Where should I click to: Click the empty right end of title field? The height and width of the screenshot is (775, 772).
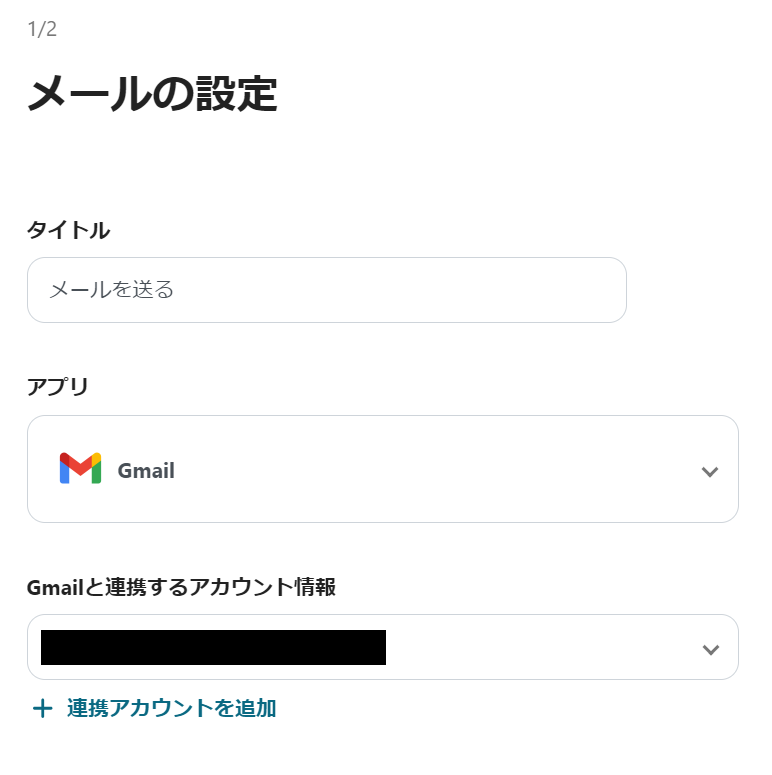[x=570, y=290]
